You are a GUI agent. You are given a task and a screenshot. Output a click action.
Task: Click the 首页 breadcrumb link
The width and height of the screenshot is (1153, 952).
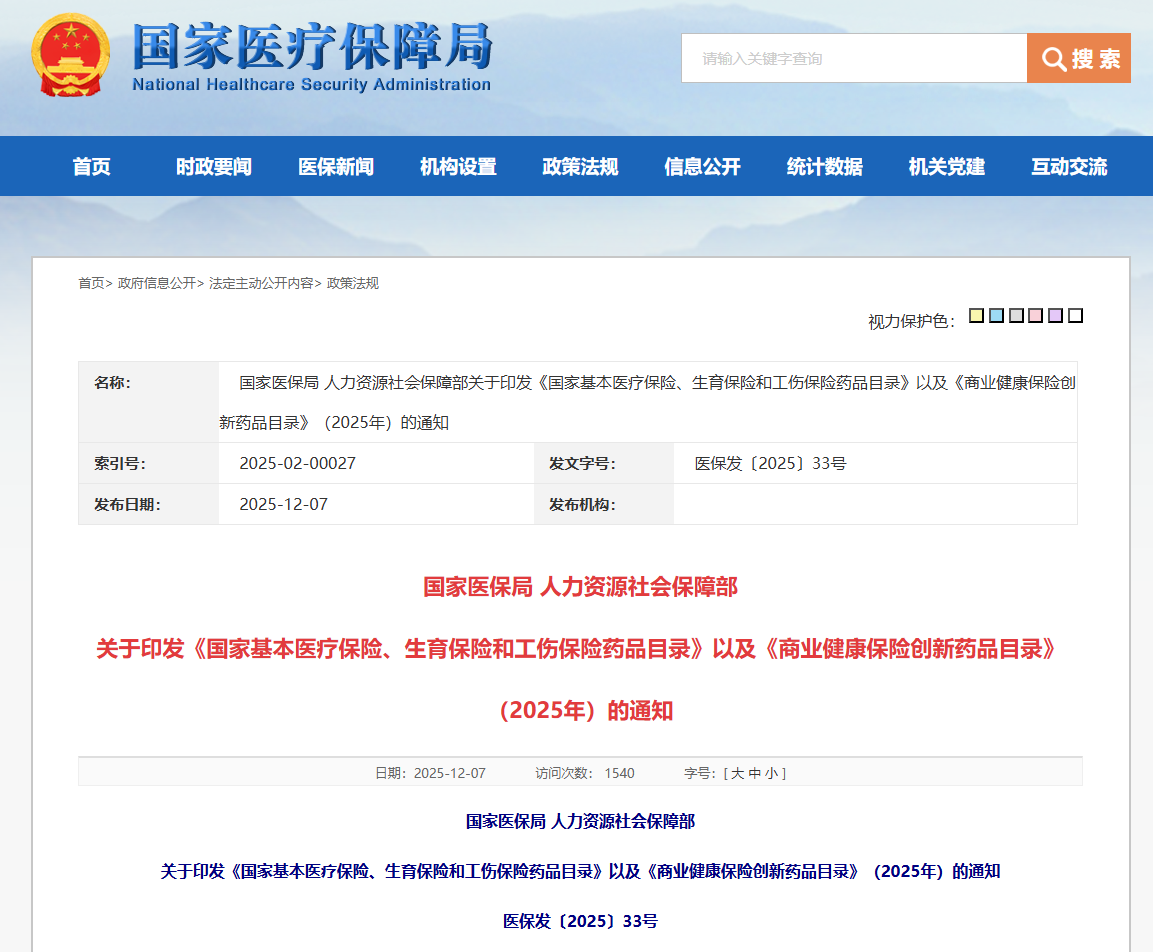pos(91,283)
